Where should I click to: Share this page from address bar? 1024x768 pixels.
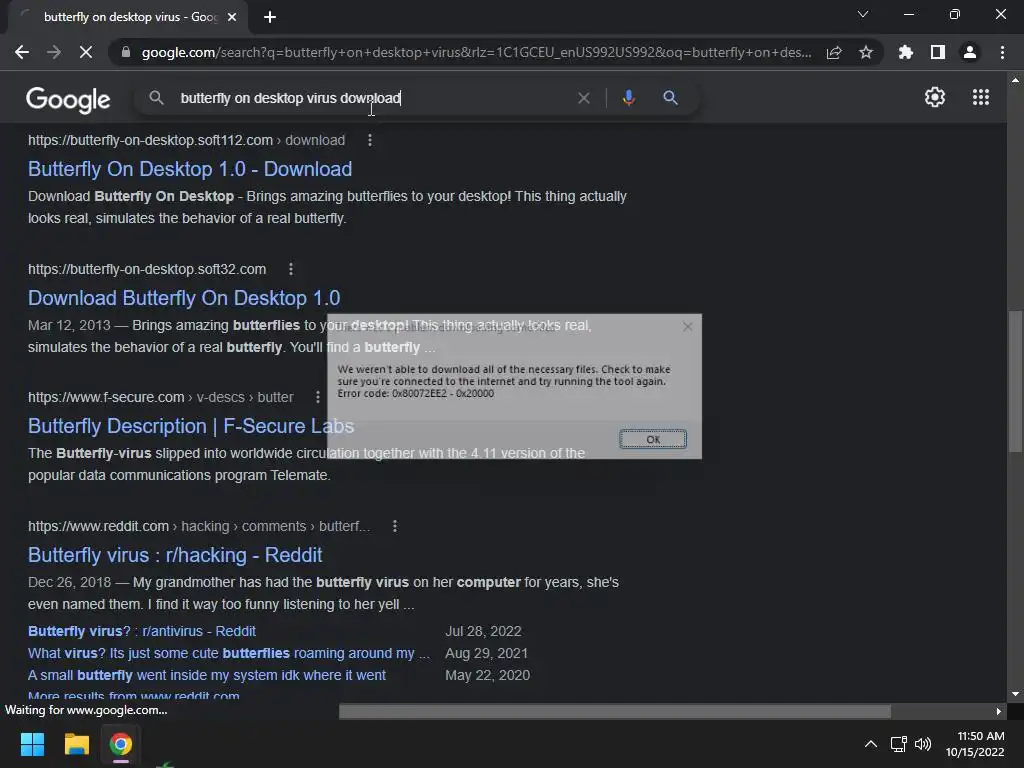coord(834,52)
